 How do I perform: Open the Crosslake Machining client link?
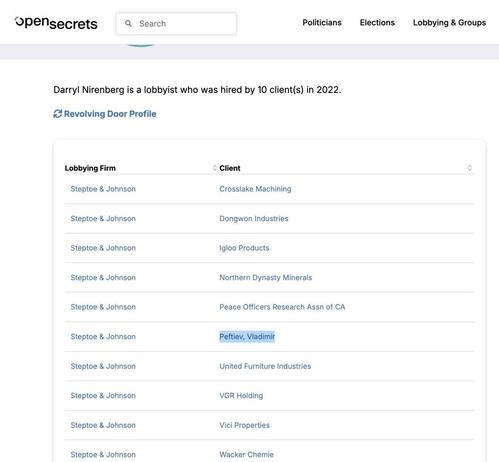point(255,189)
